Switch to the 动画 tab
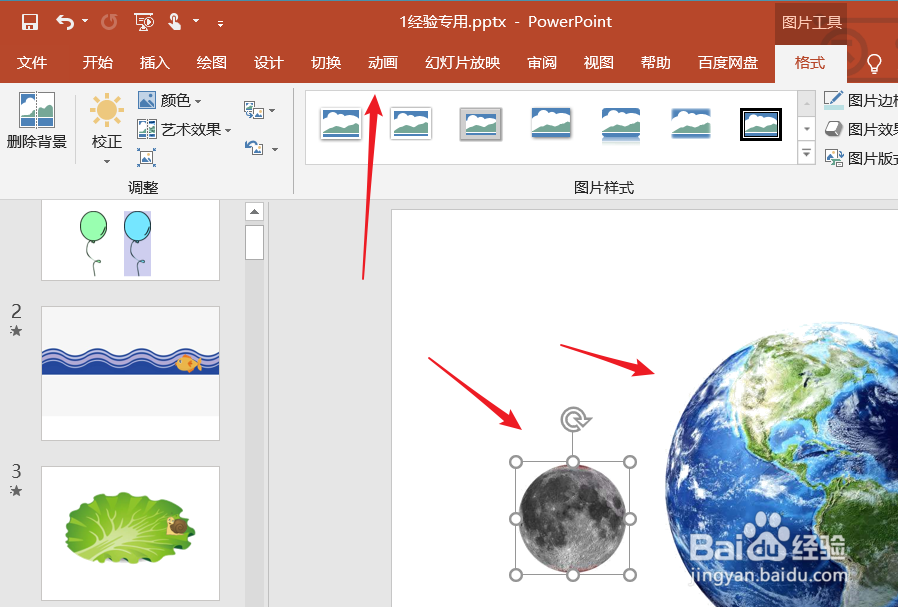 [383, 62]
